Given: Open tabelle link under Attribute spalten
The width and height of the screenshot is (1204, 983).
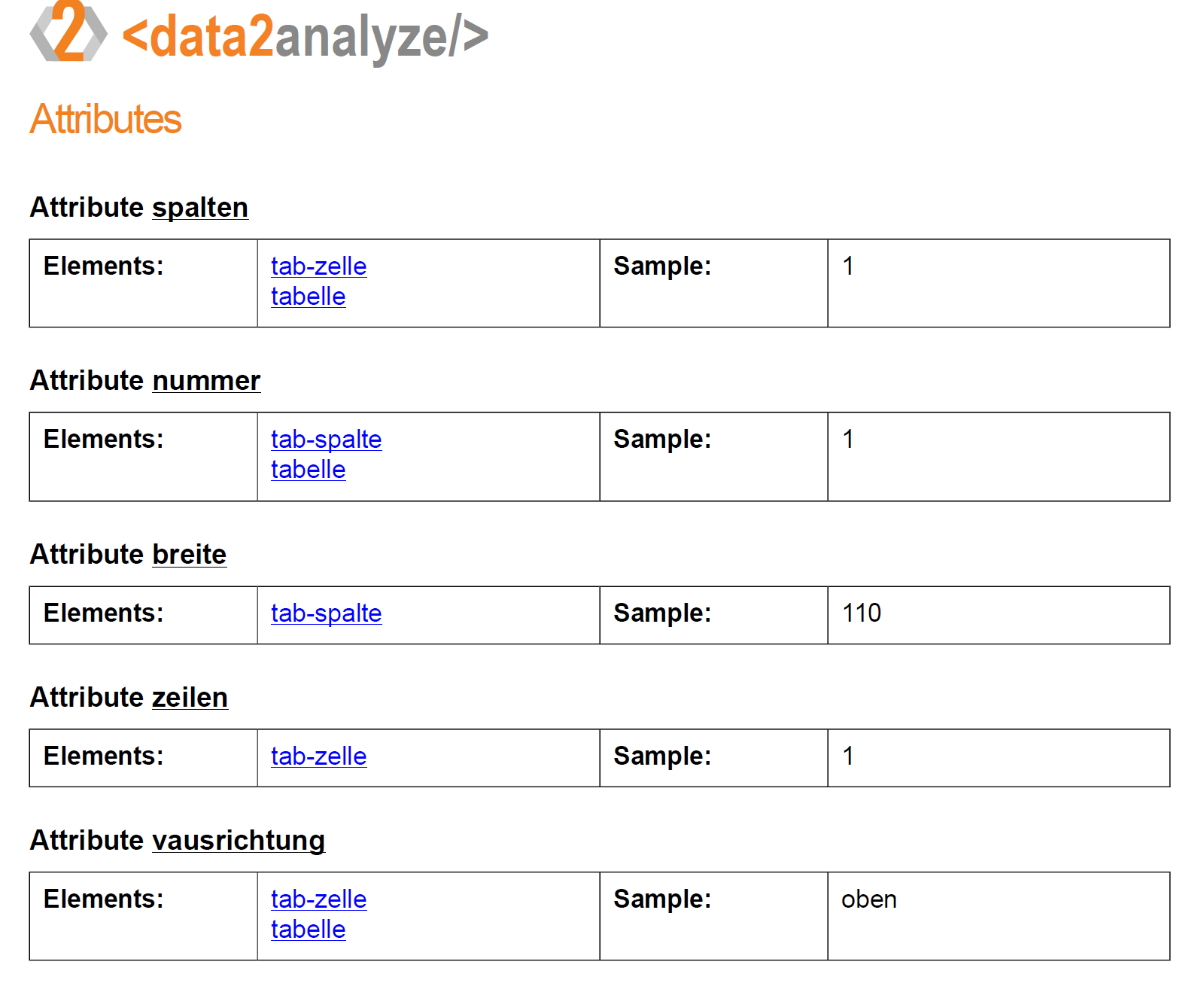Looking at the screenshot, I should (x=308, y=297).
